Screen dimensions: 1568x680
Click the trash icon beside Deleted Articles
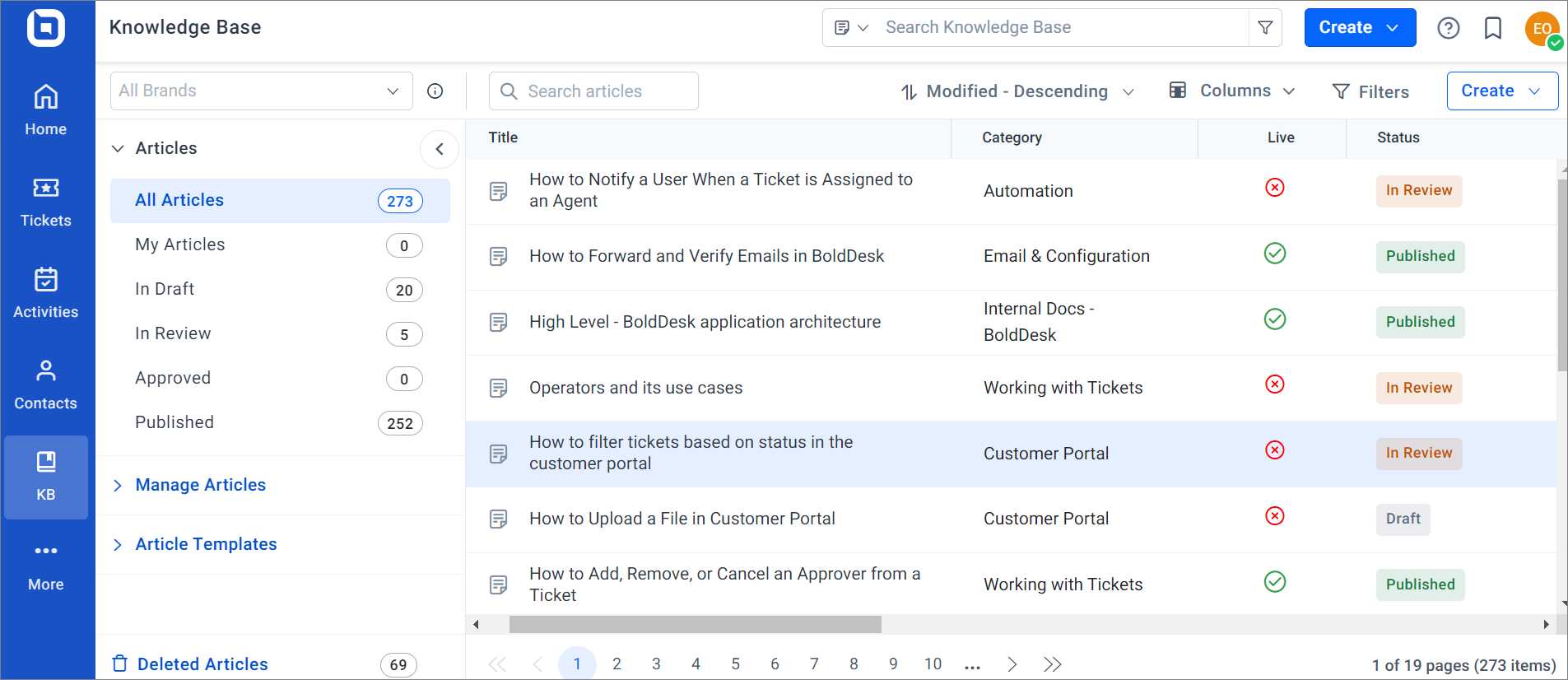point(120,664)
